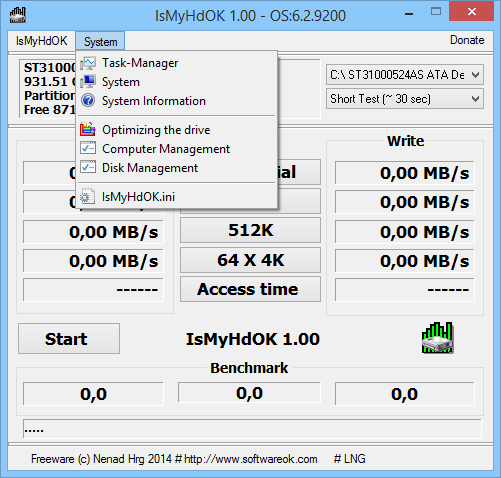Click the IsMyHdOK app icon in the title bar

(x=18, y=15)
